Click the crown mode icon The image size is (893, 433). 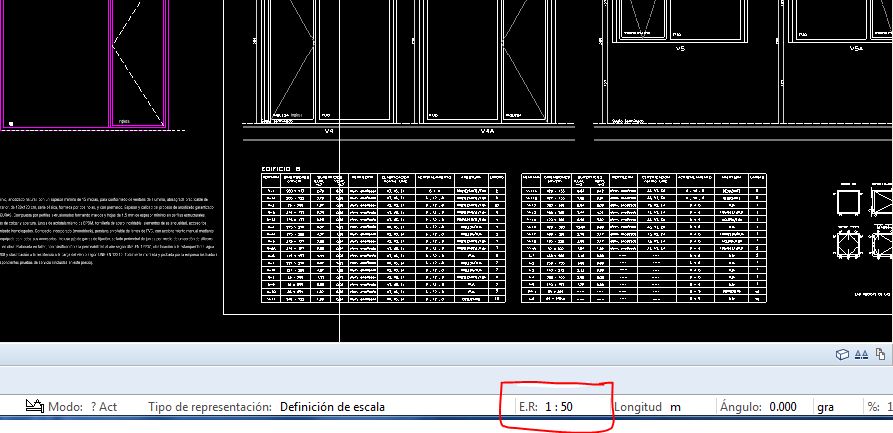[35, 406]
